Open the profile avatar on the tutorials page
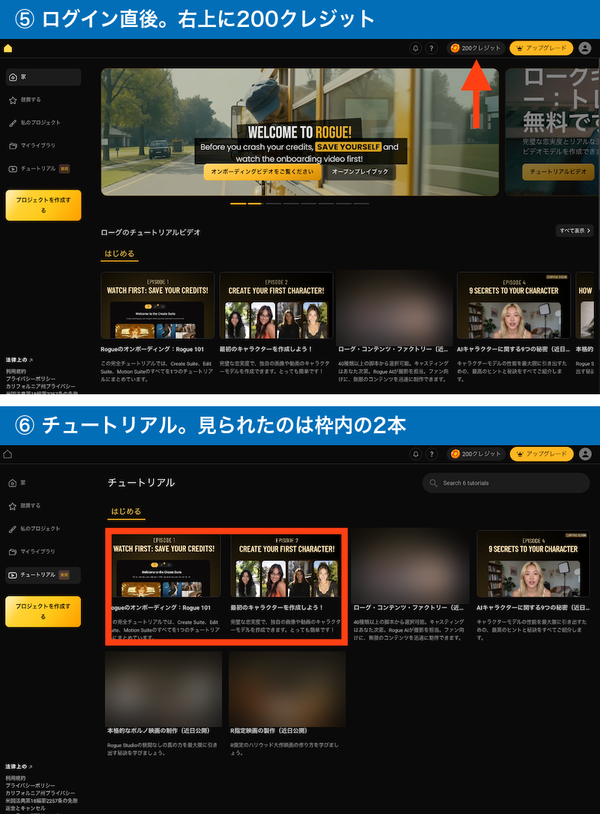600x814 pixels. click(x=585, y=454)
